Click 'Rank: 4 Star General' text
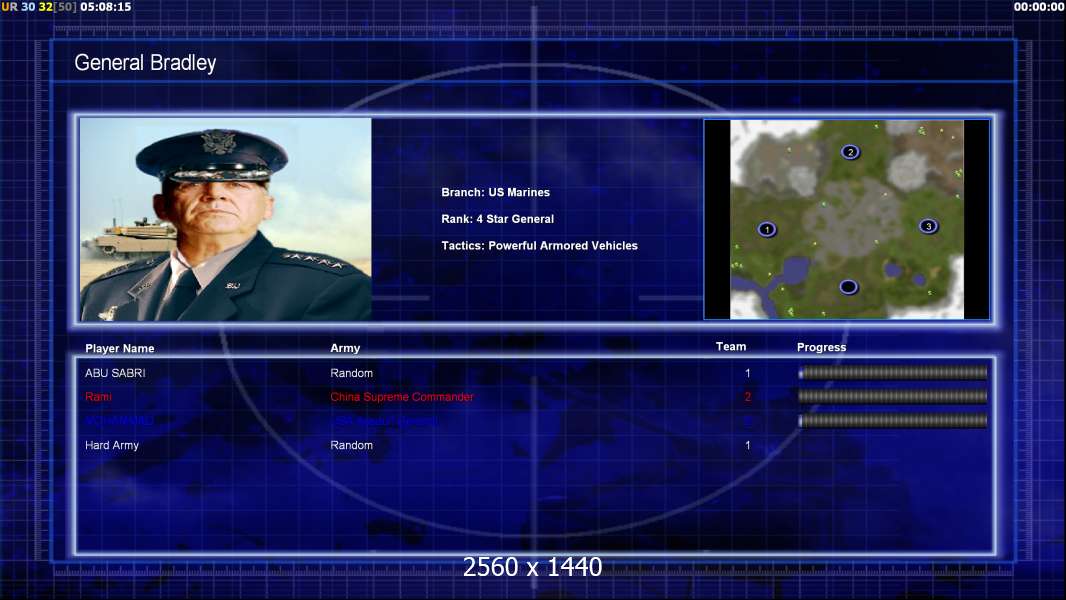 tap(497, 219)
